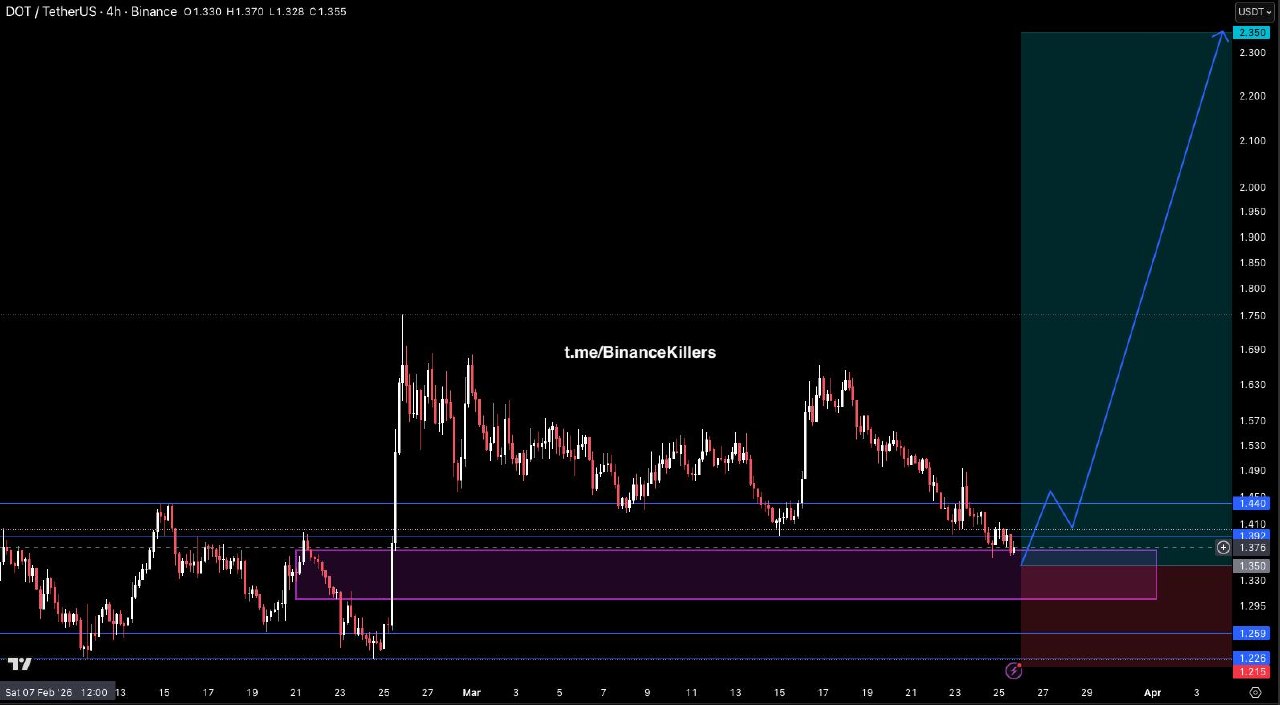Click the arrowhead at the 2.350 target
This screenshot has width=1280, height=705.
(x=1223, y=36)
